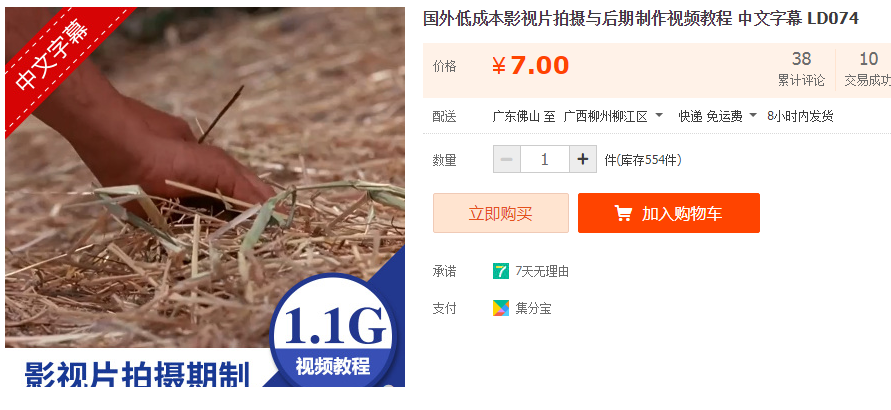Click the product title LD074

tap(640, 19)
